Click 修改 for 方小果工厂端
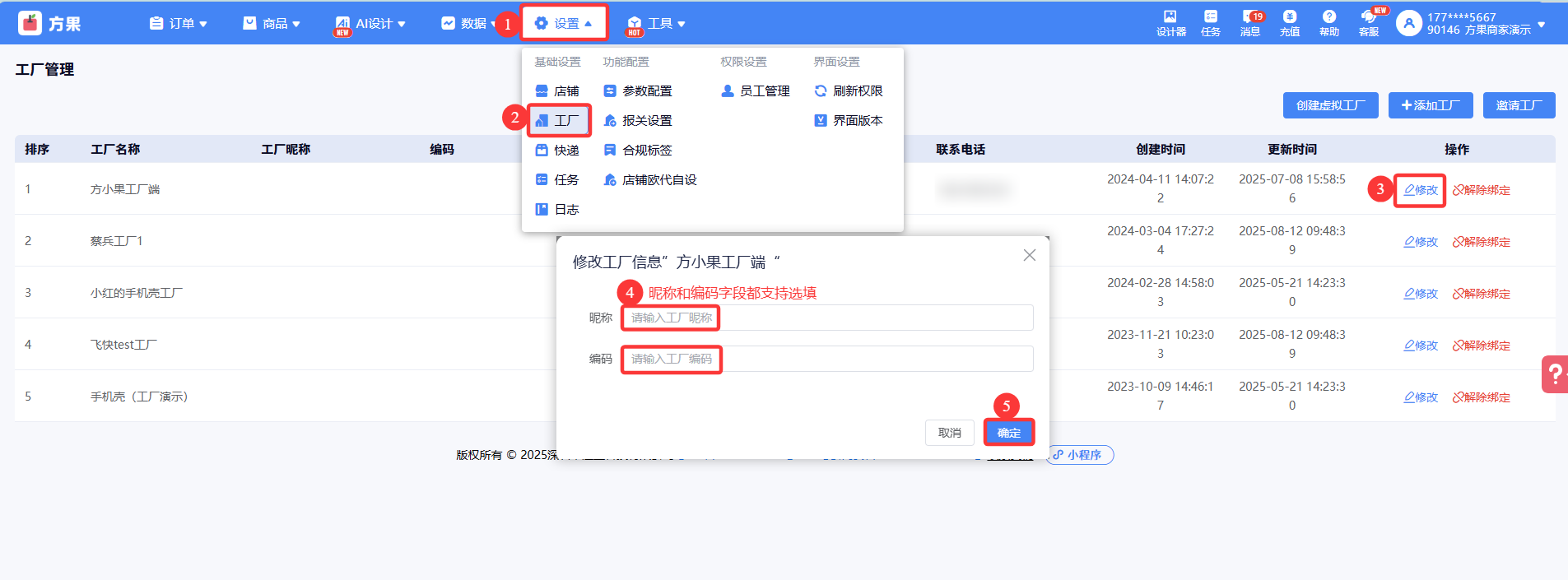Screen dimensions: 1568x580 (1421, 190)
